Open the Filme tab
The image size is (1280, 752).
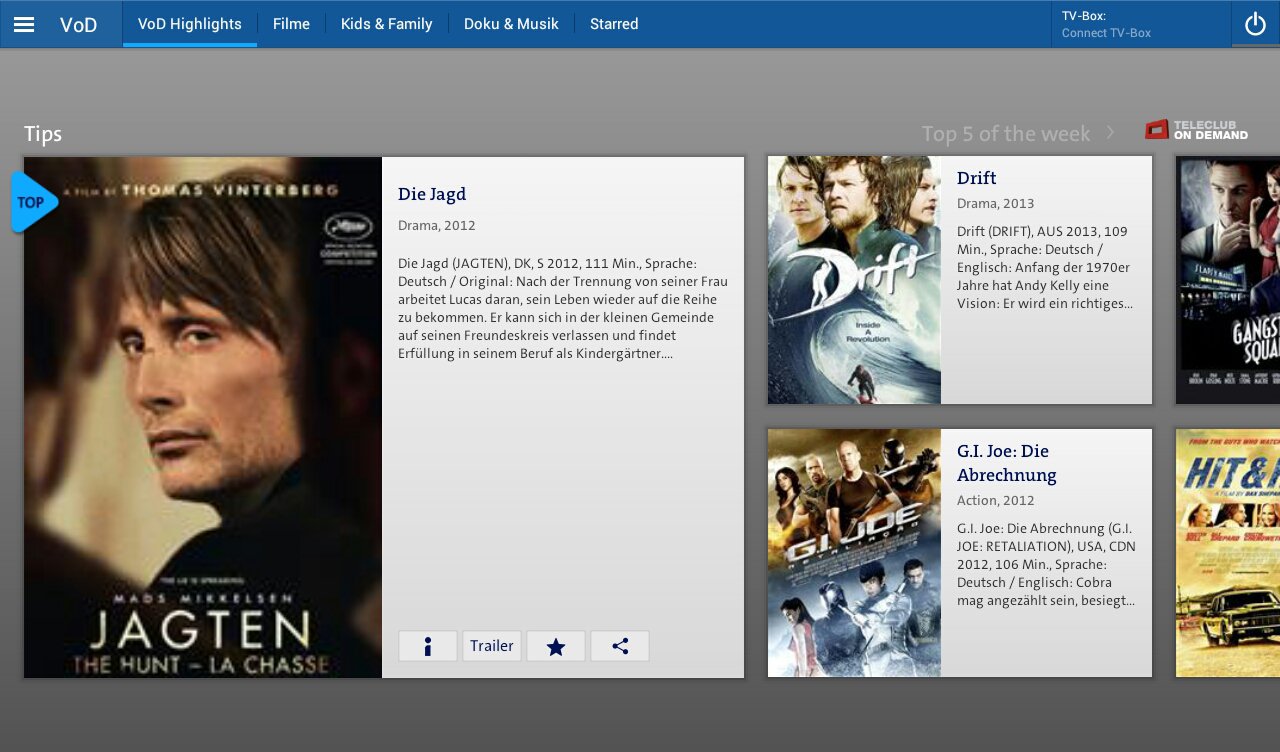pyautogui.click(x=291, y=24)
